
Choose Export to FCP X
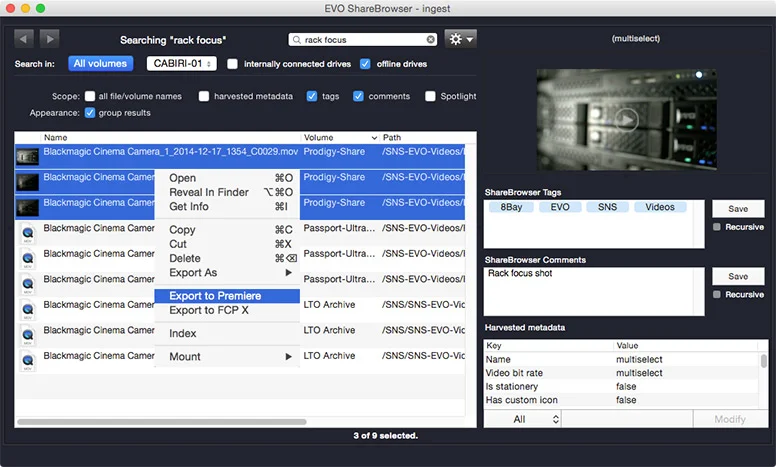(227, 310)
